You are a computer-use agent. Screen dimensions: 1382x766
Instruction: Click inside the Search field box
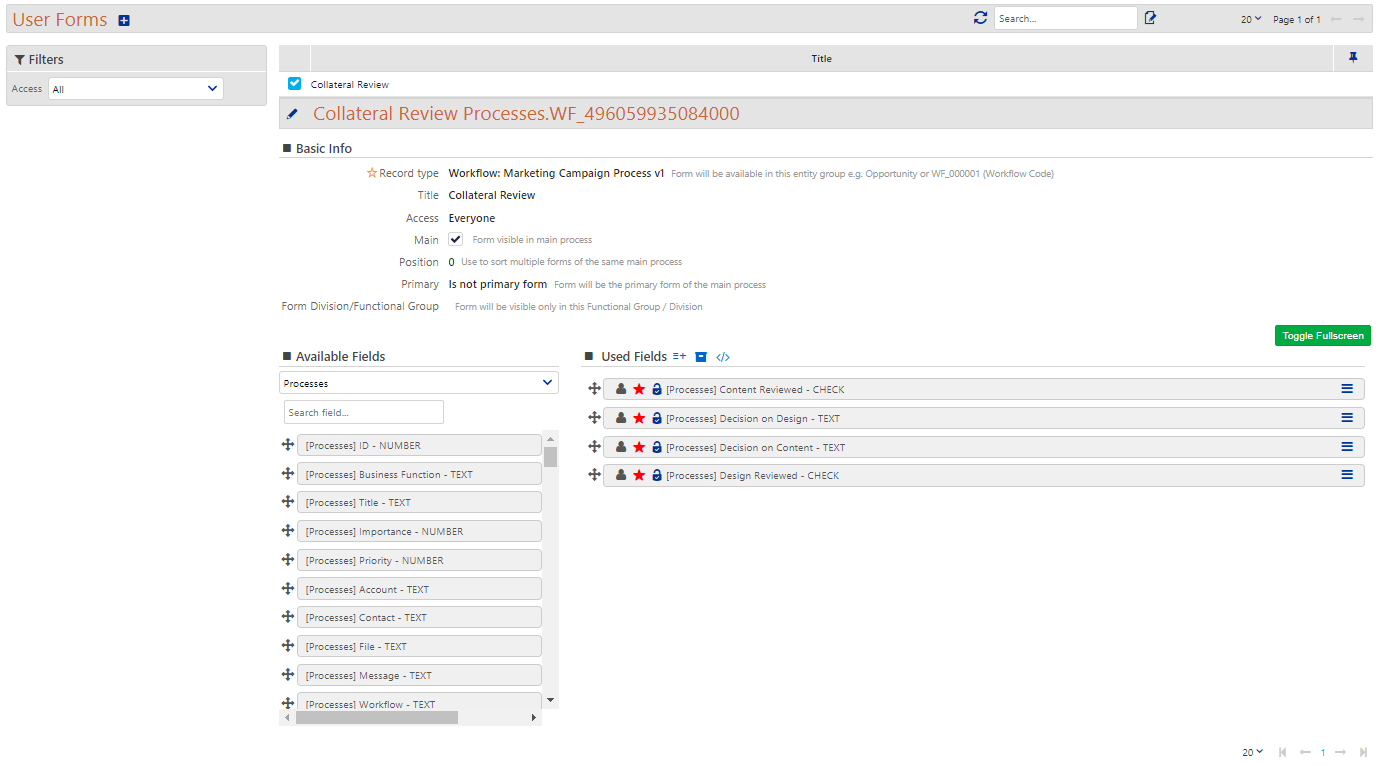[363, 411]
